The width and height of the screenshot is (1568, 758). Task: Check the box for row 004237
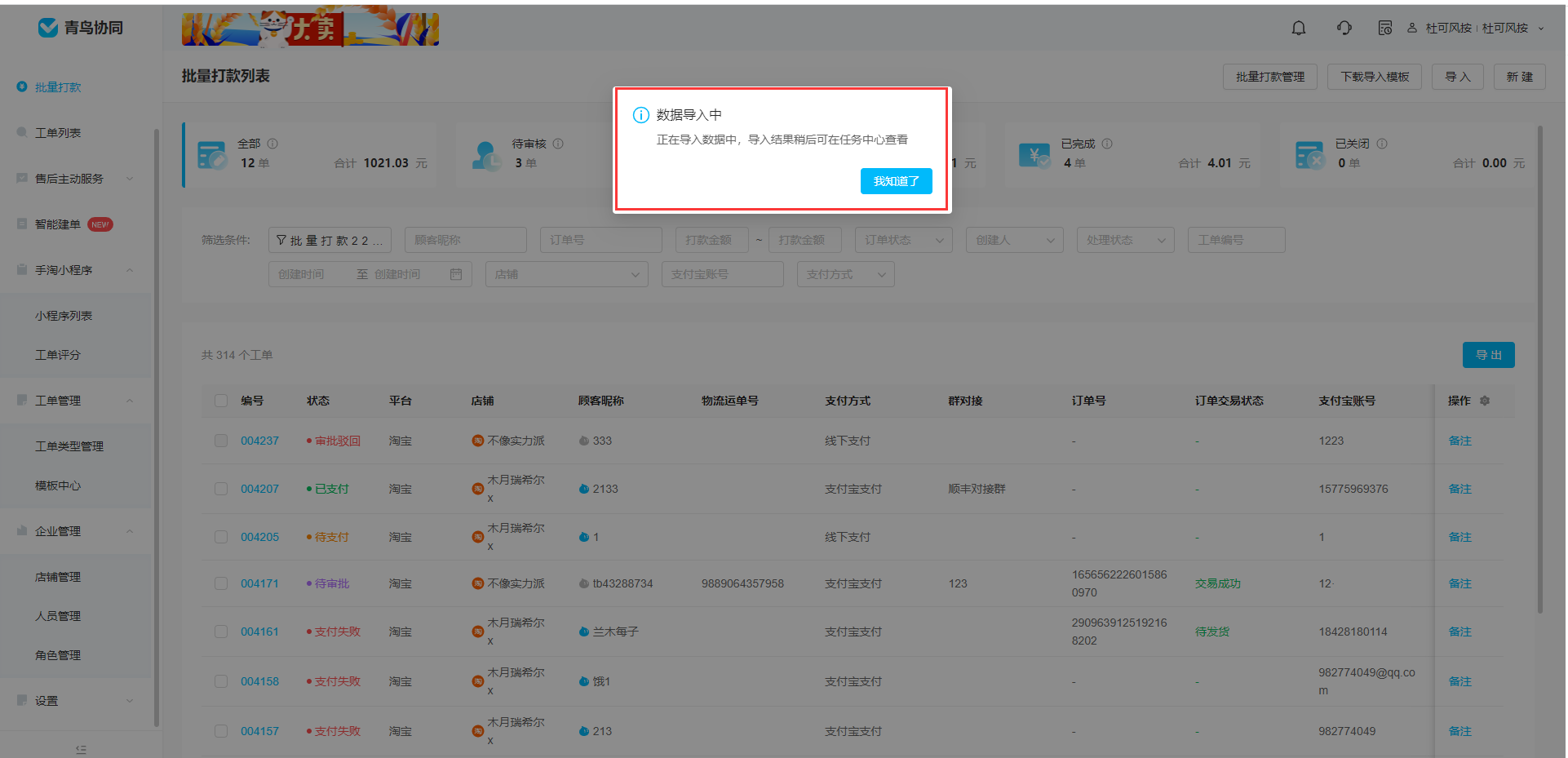pyautogui.click(x=221, y=441)
